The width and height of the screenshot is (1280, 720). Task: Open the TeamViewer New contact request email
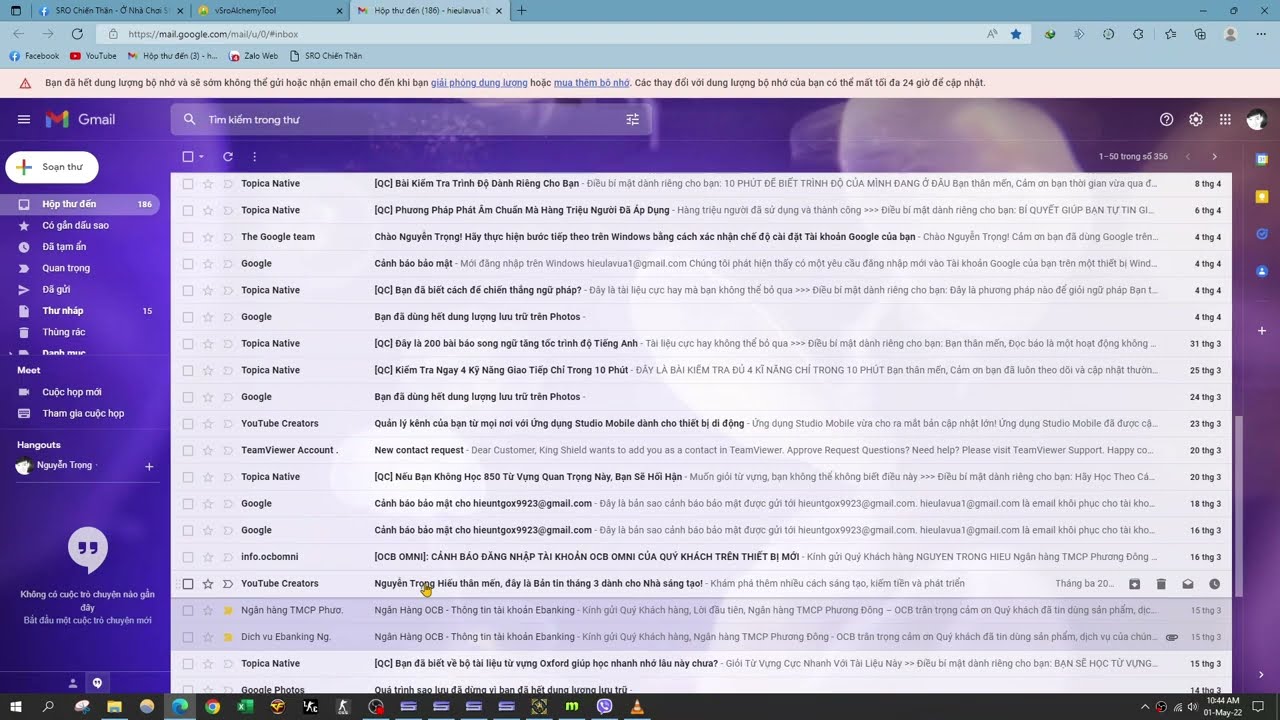[700, 450]
